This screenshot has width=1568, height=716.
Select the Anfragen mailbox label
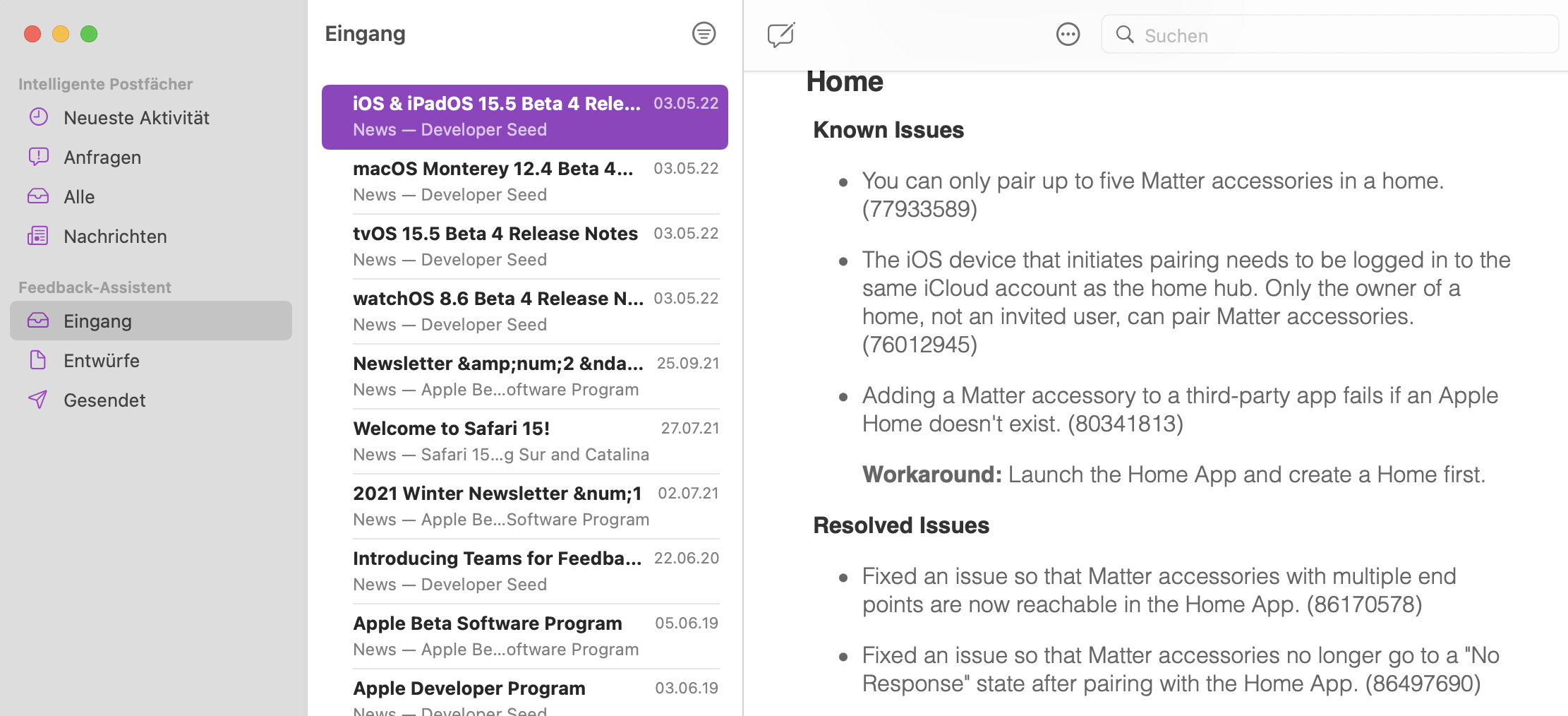coord(102,157)
